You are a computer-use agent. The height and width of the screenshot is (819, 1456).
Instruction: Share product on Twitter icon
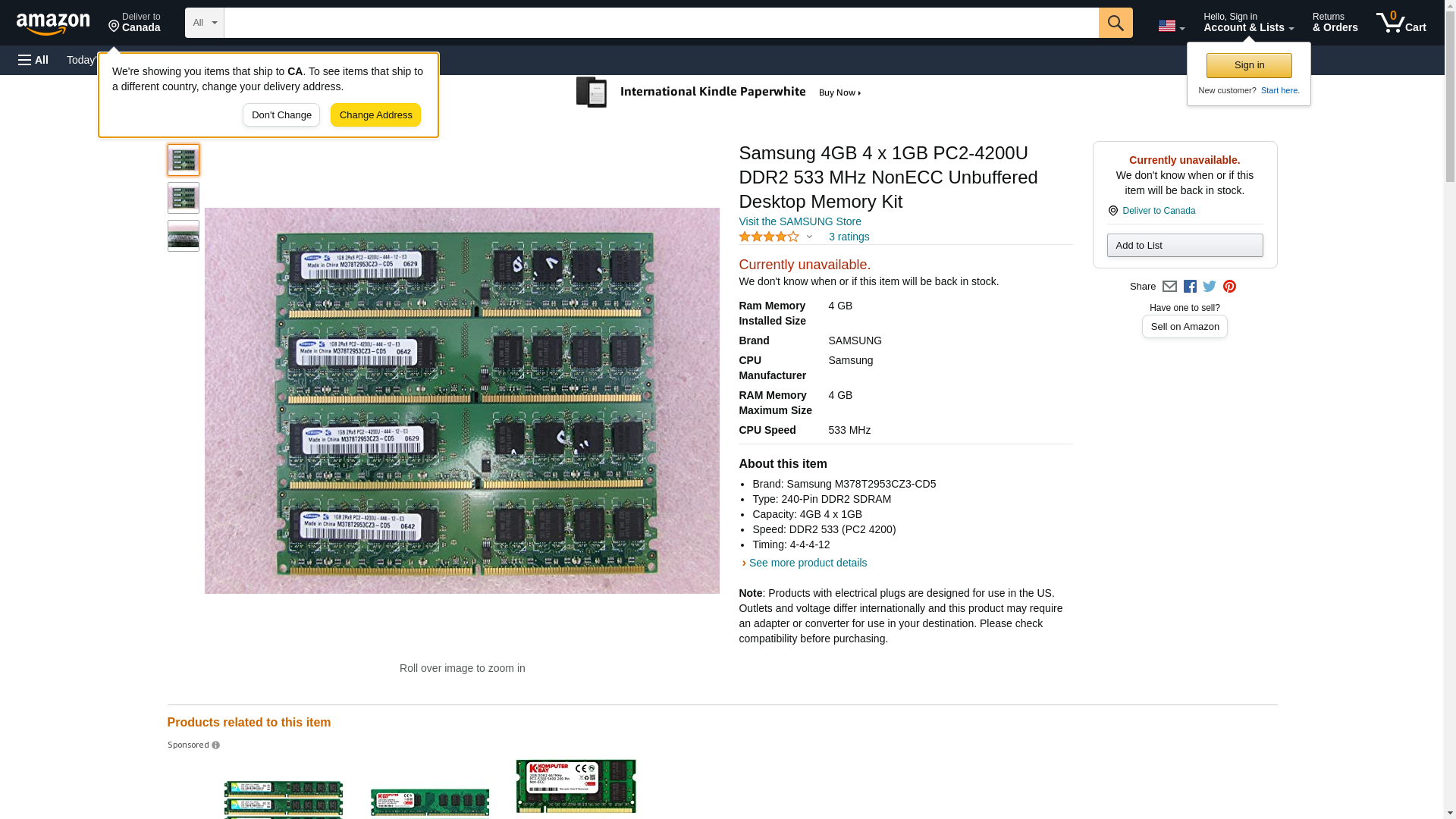(1210, 287)
